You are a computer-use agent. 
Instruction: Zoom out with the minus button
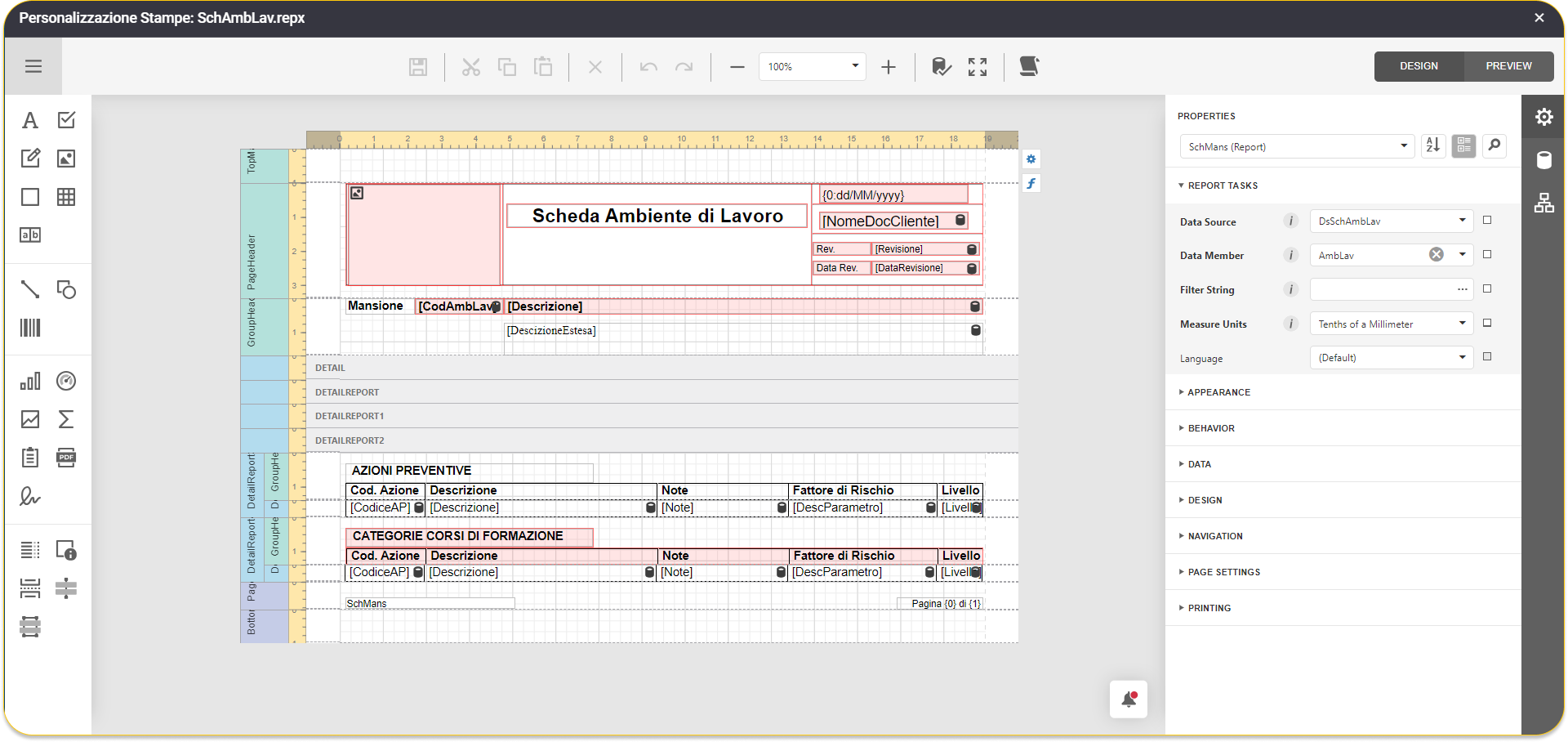click(x=737, y=67)
